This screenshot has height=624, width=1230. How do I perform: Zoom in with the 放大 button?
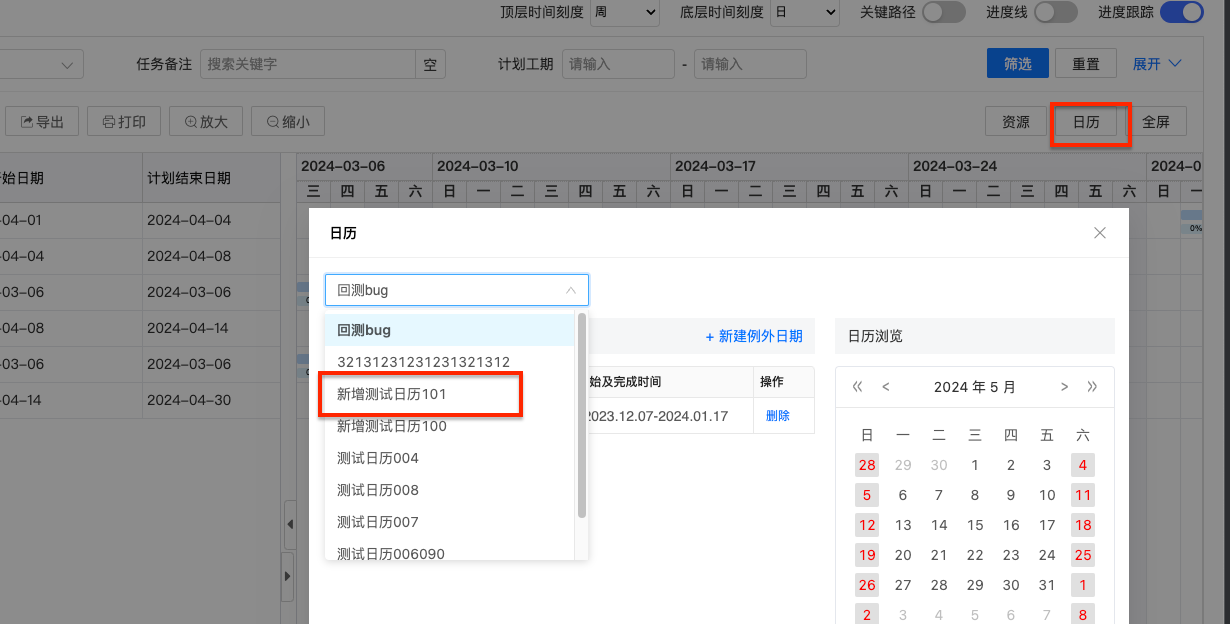(x=205, y=122)
